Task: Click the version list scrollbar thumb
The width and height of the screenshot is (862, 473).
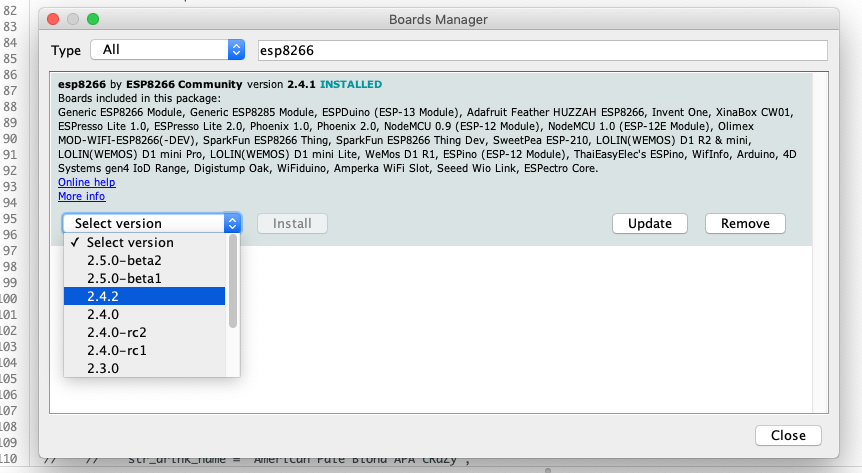Action: 233,281
